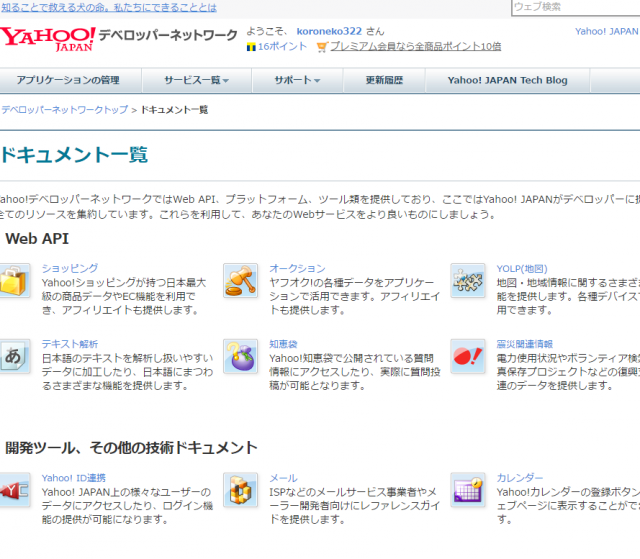Screen dimensions: 640x559
Task: Click the web search input field
Action: point(575,7)
